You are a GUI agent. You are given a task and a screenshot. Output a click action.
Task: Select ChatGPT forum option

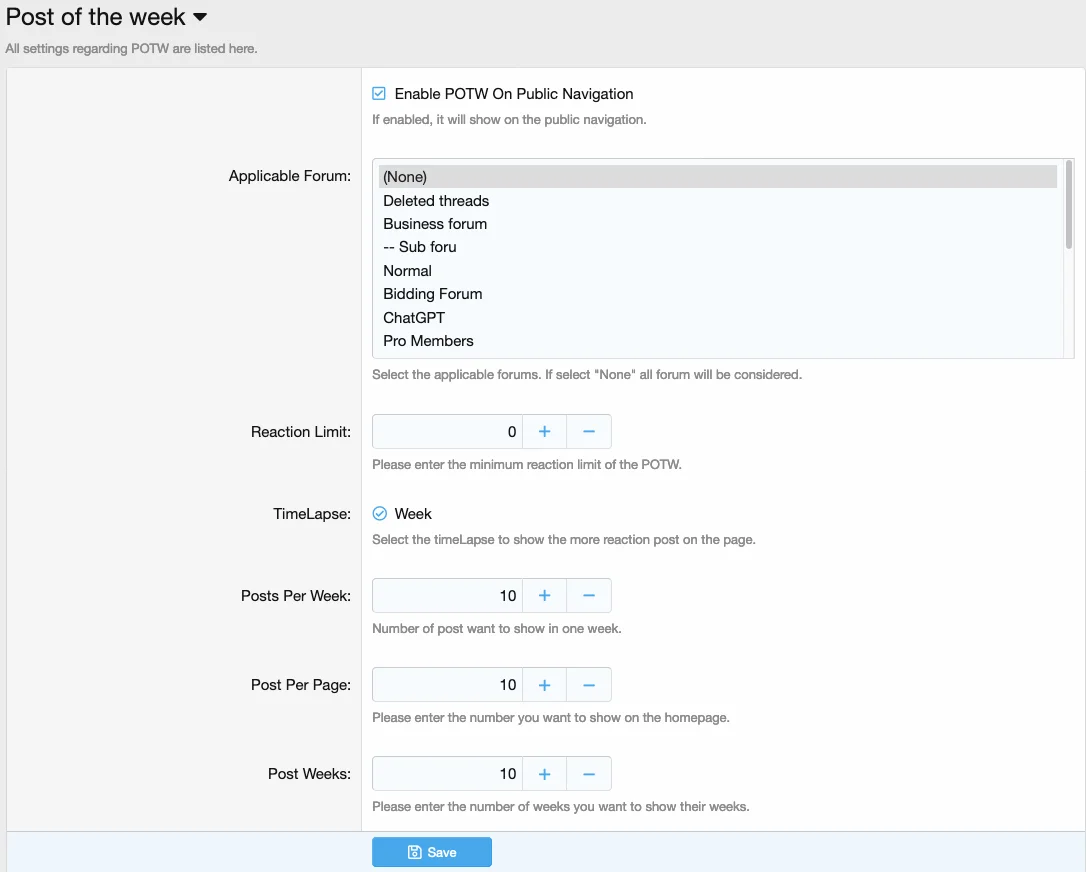[414, 318]
